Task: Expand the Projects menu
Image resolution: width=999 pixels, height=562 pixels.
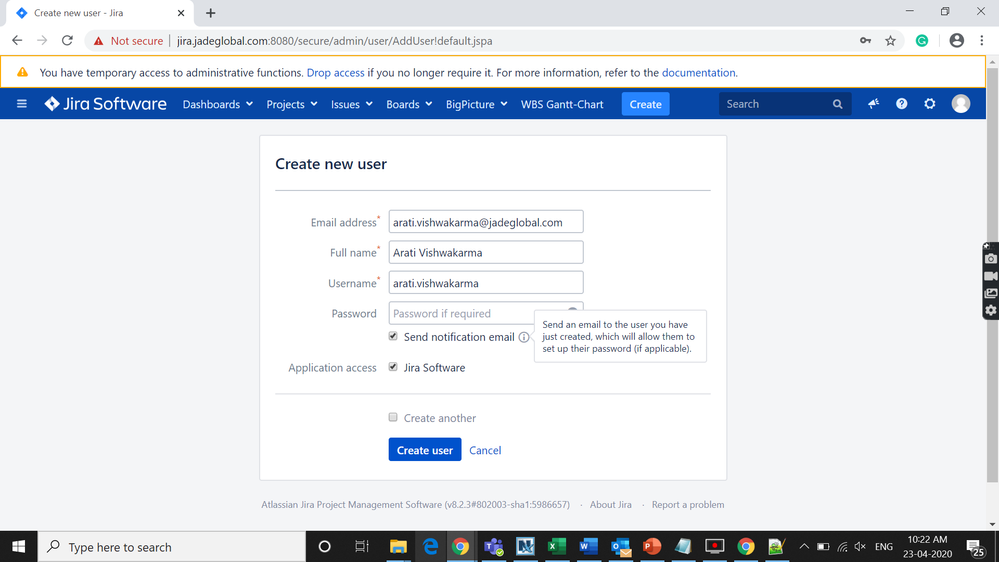Action: [x=292, y=104]
